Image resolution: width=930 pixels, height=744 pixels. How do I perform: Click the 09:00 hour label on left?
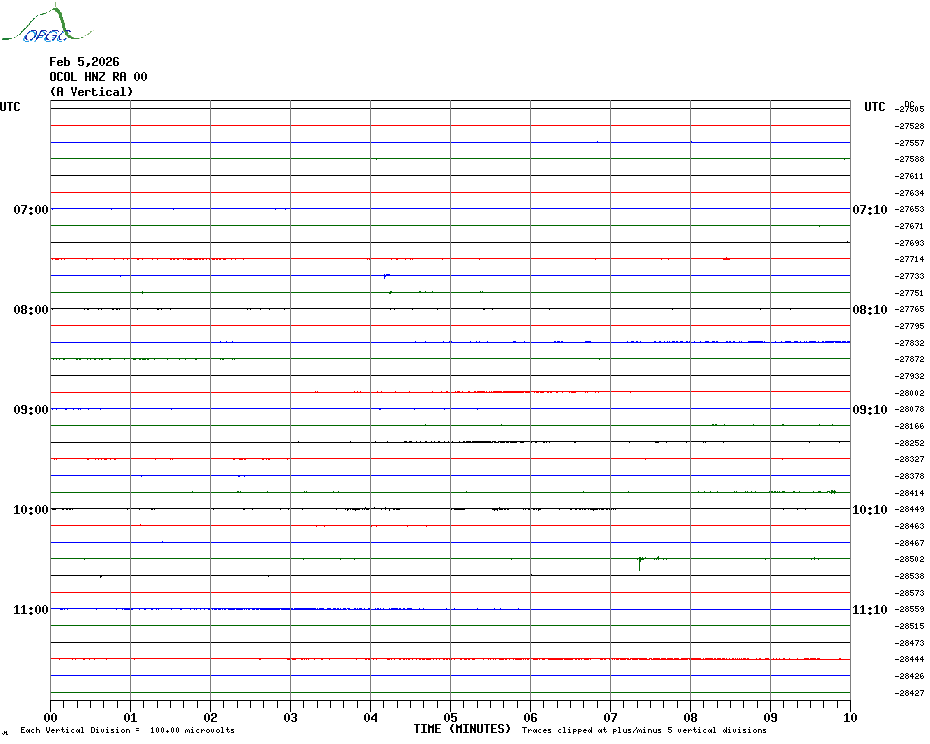coord(31,410)
